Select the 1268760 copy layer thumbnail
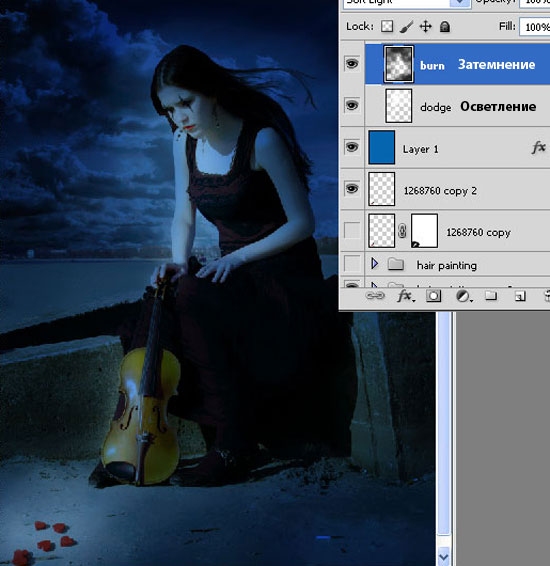 point(381,231)
